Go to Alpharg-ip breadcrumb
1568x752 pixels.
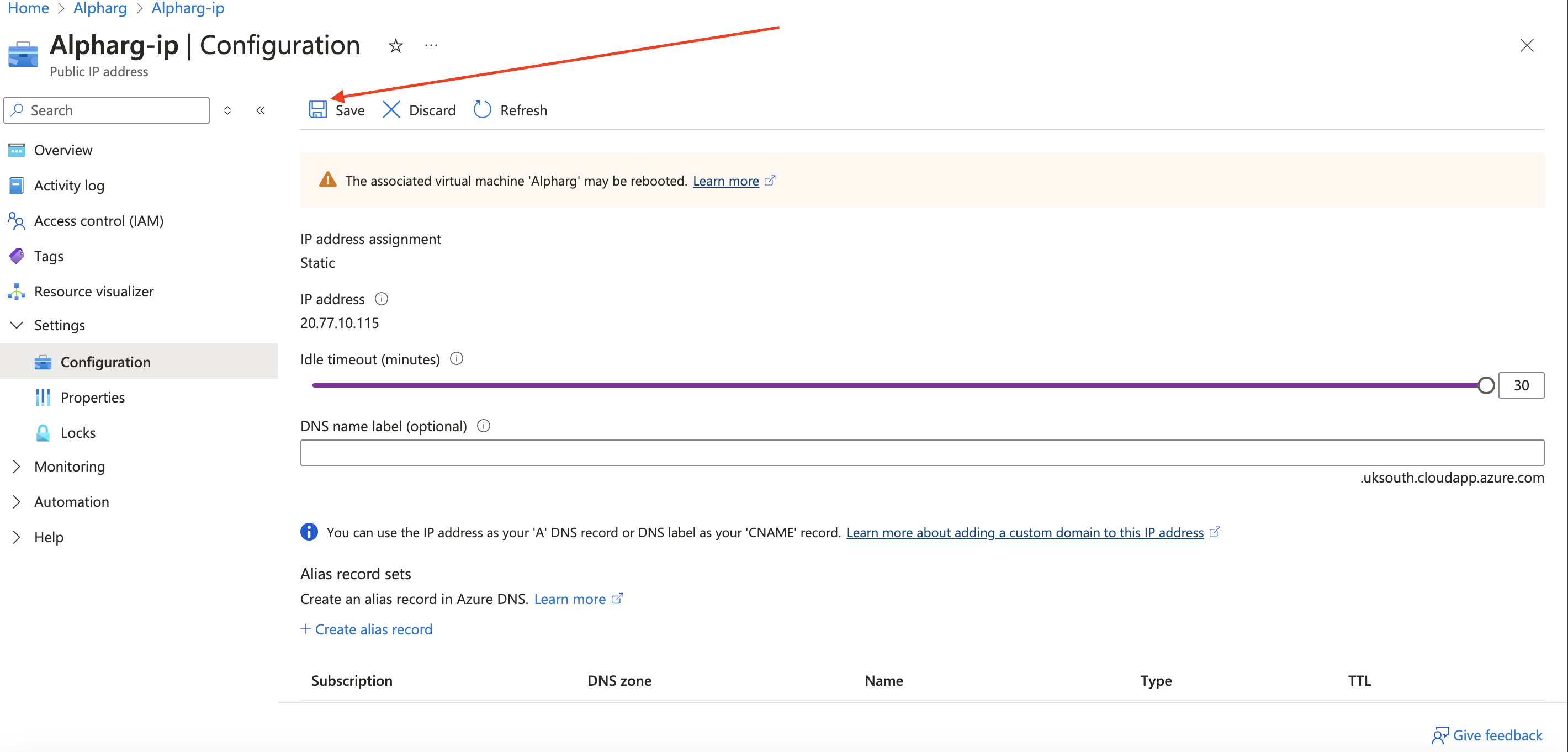click(x=188, y=8)
